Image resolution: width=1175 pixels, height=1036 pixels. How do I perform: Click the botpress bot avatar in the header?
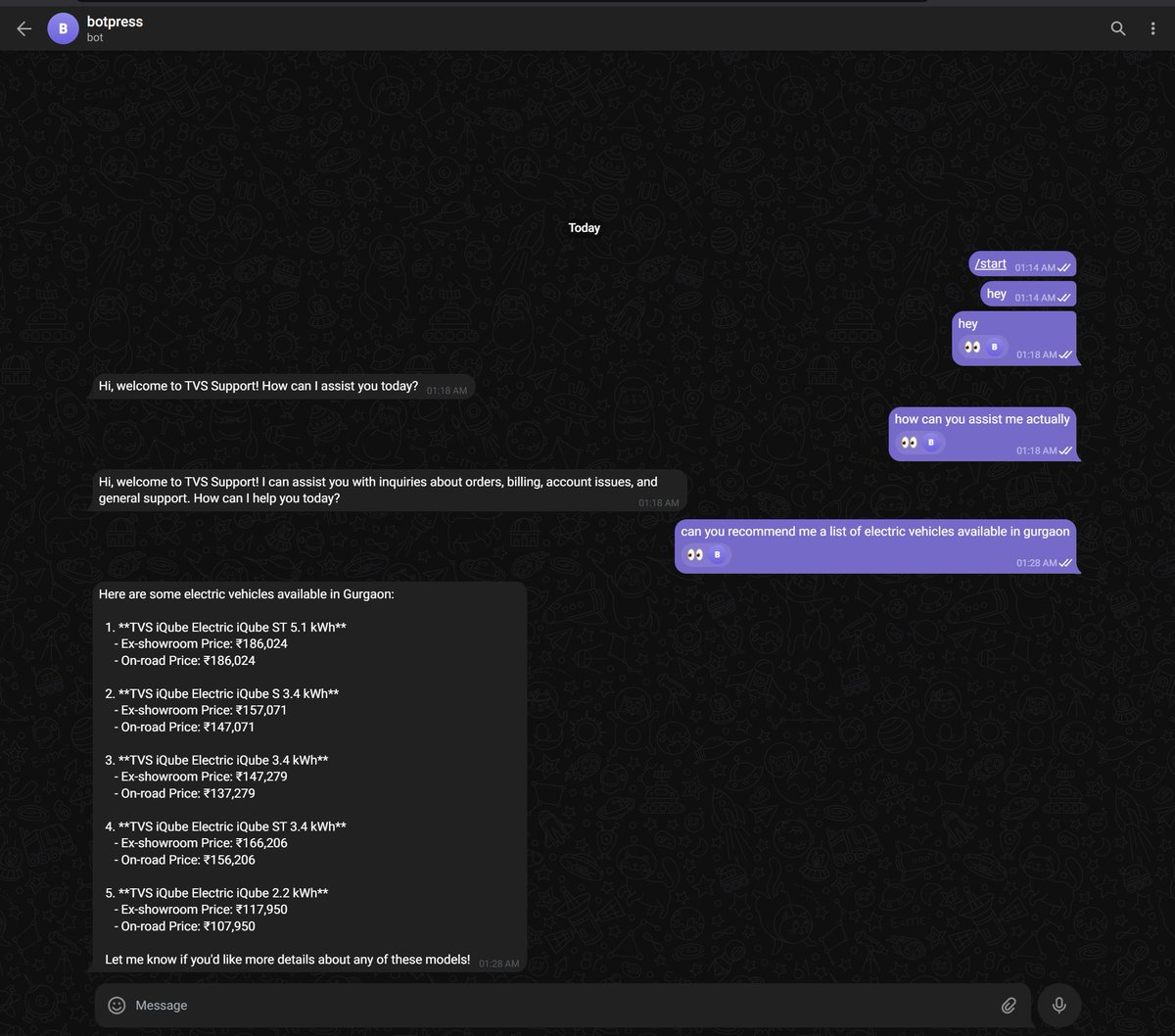point(63,28)
